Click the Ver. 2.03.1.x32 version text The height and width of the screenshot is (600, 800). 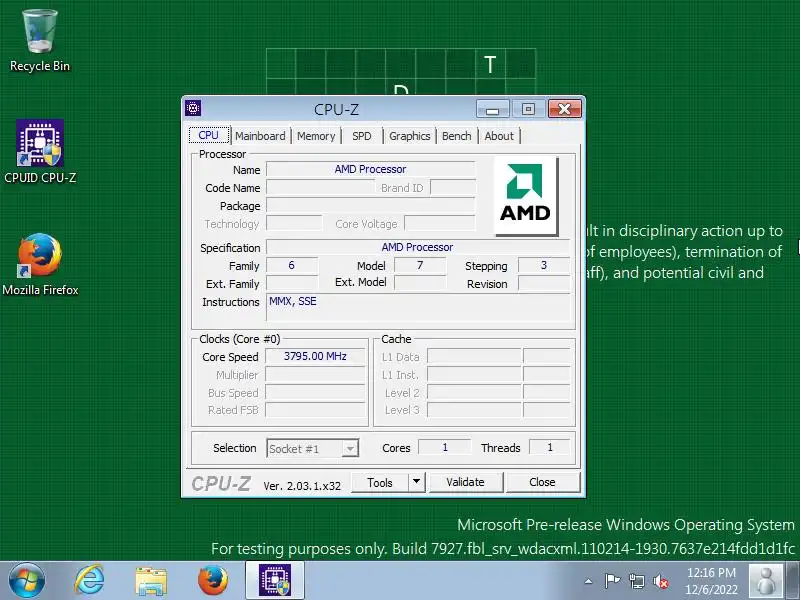(302, 486)
